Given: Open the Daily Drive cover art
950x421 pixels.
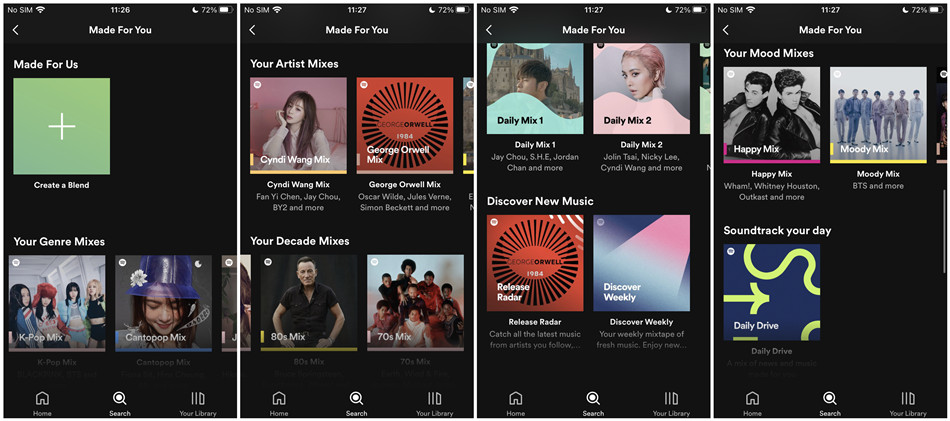Looking at the screenshot, I should 772,293.
